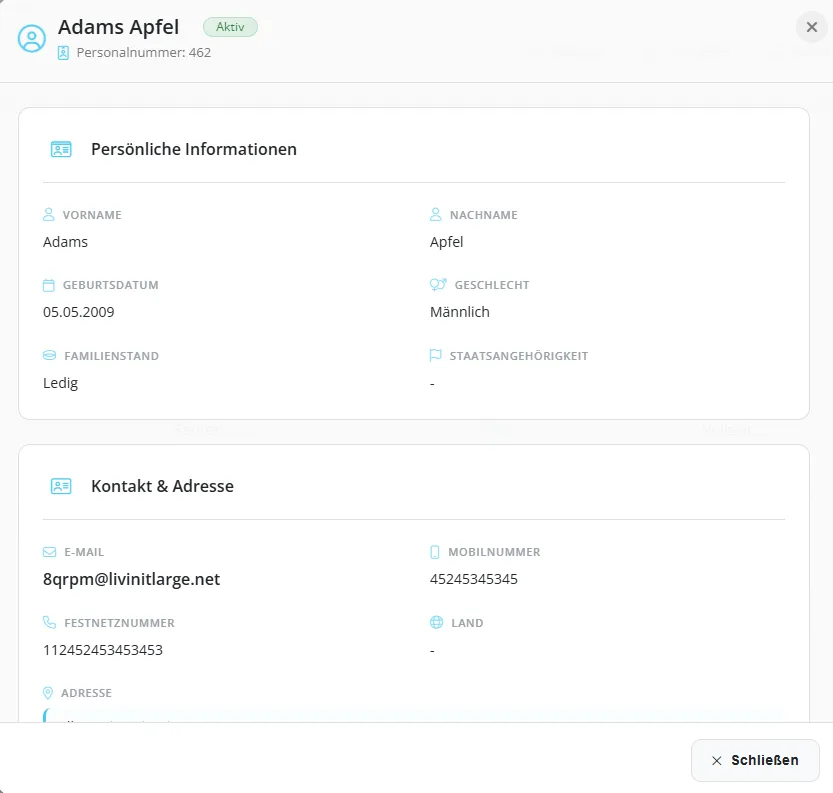The image size is (833, 793).
Task: Click the landline number 112452453453453
Action: tap(103, 650)
